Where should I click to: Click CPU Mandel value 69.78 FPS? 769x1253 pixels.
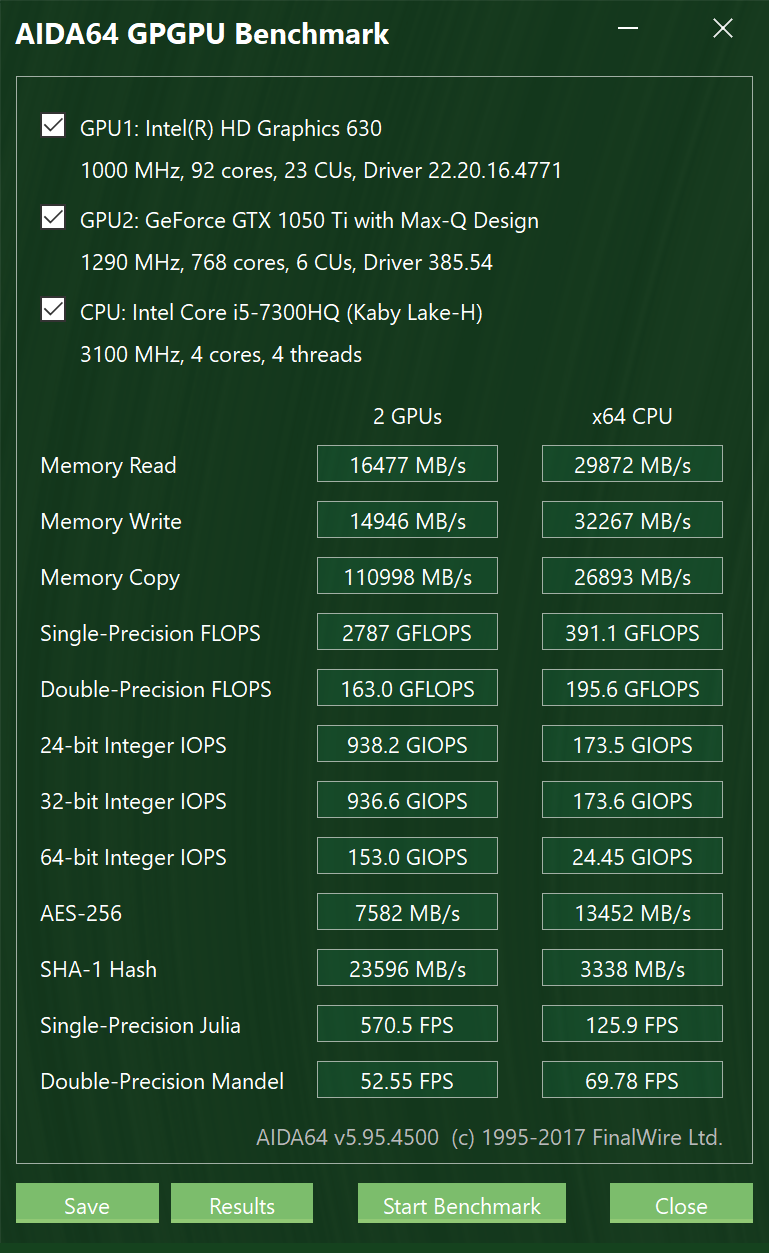pos(632,1081)
